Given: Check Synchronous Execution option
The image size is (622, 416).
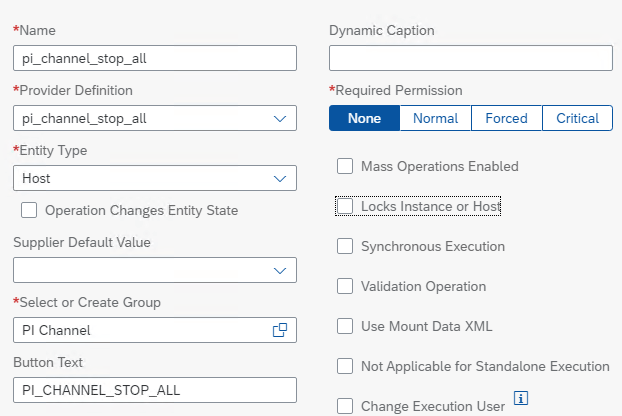Looking at the screenshot, I should pos(345,246).
